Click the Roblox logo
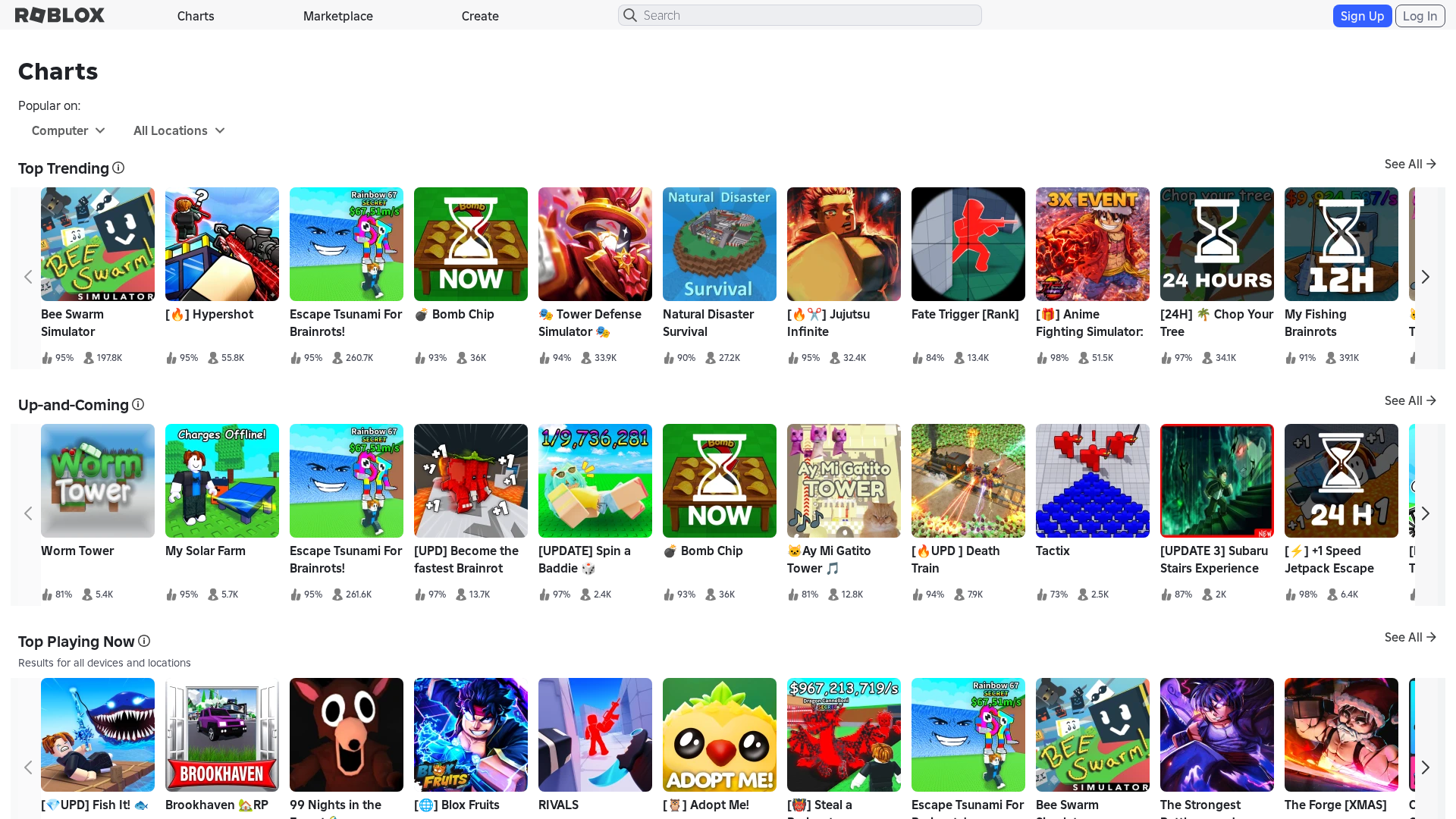Screen dimensions: 1456x819 pos(59,14)
